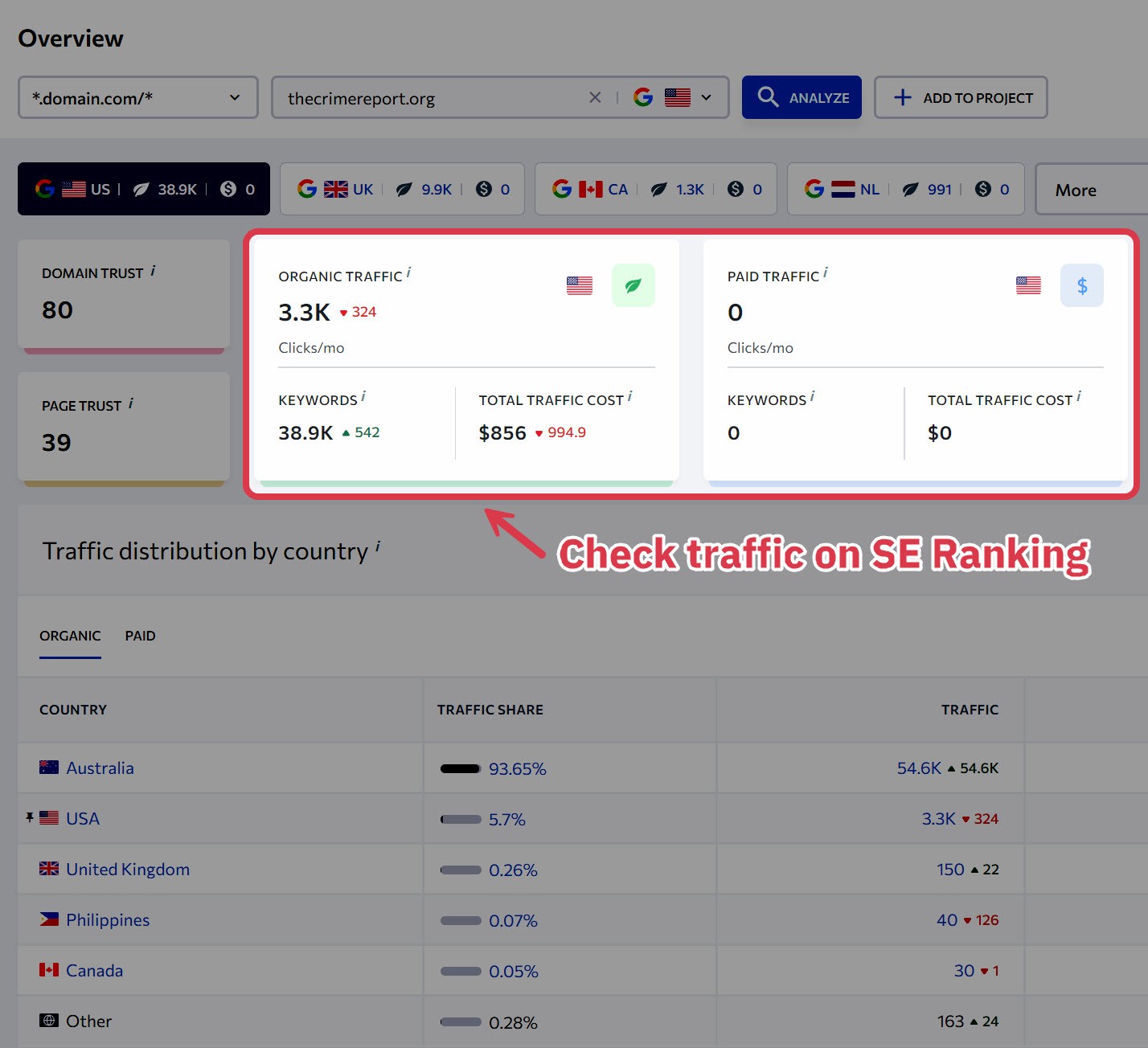
Task: Switch to the PAID tab
Action: (x=140, y=636)
